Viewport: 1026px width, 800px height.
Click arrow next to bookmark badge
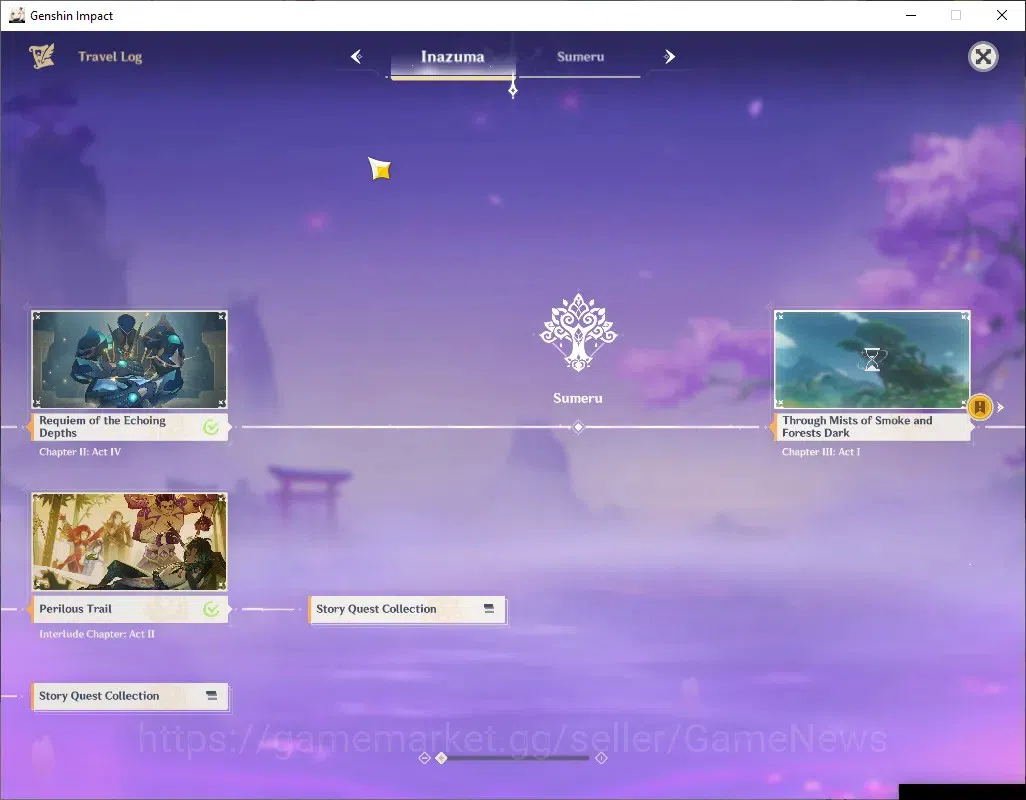coord(1000,407)
